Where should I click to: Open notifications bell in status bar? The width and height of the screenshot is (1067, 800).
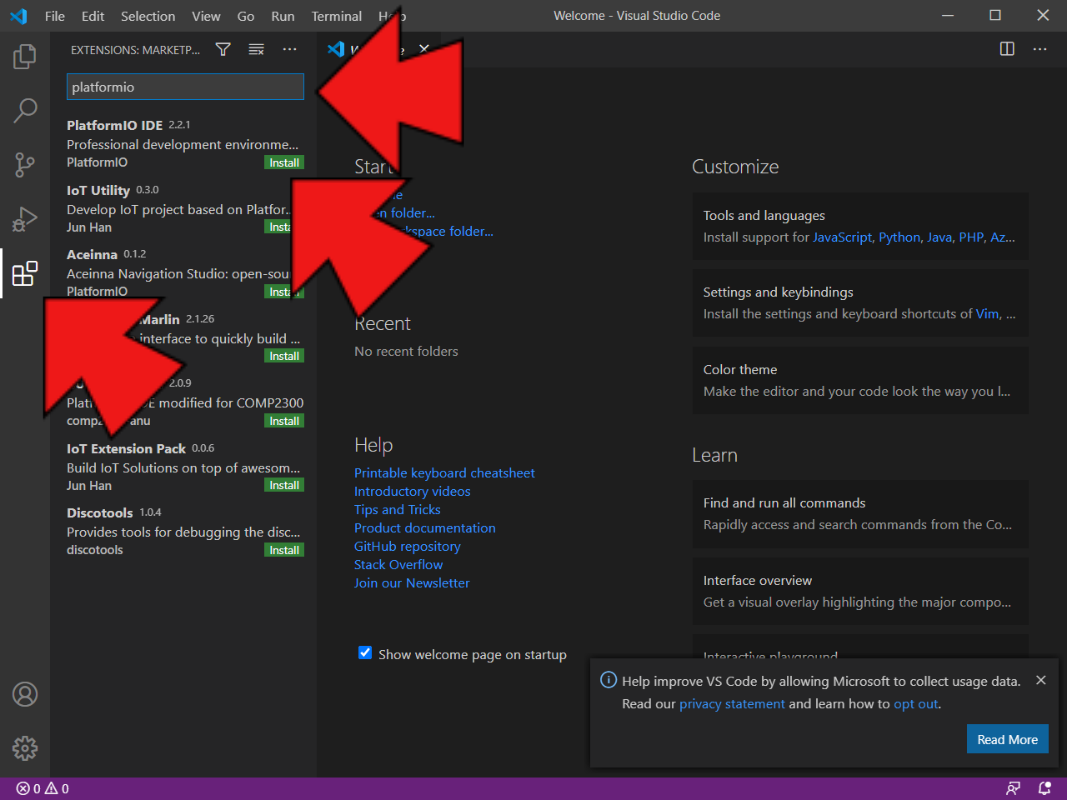pyautogui.click(x=1045, y=789)
